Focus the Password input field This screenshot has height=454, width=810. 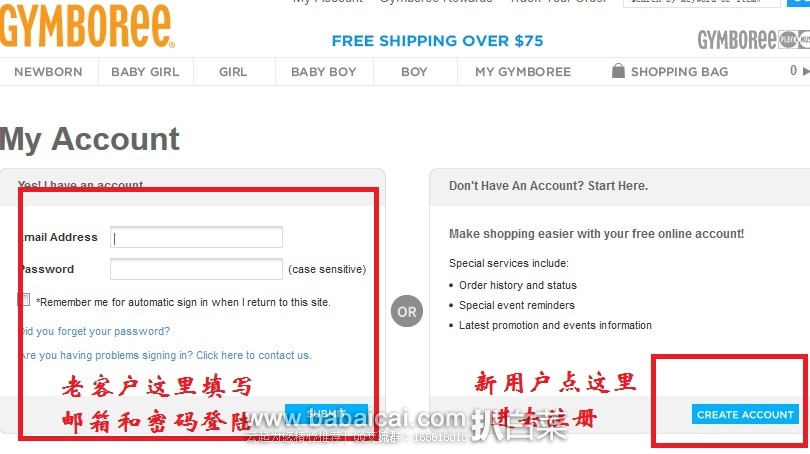coord(196,269)
